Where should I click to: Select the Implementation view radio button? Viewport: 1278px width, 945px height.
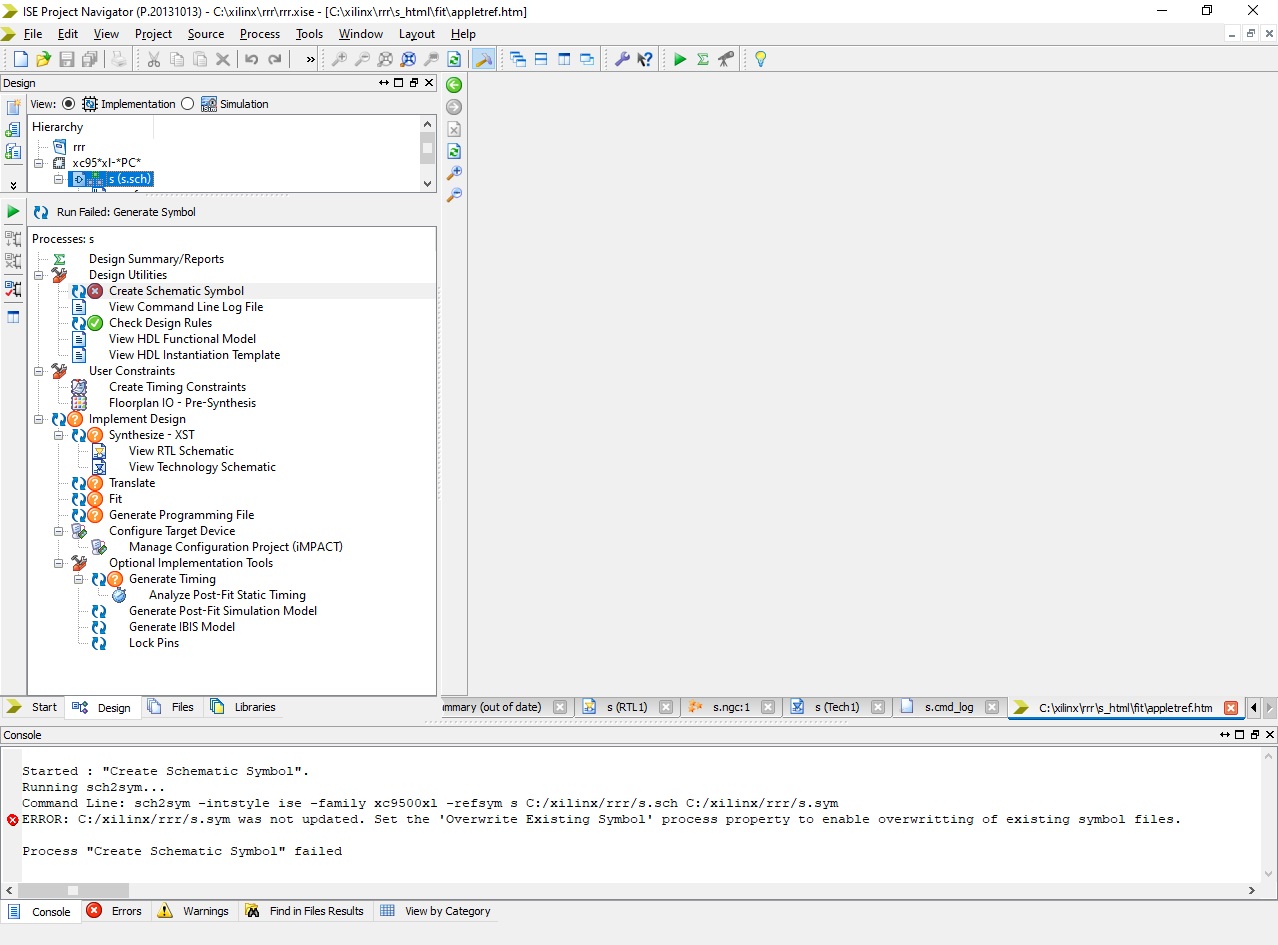pos(68,104)
